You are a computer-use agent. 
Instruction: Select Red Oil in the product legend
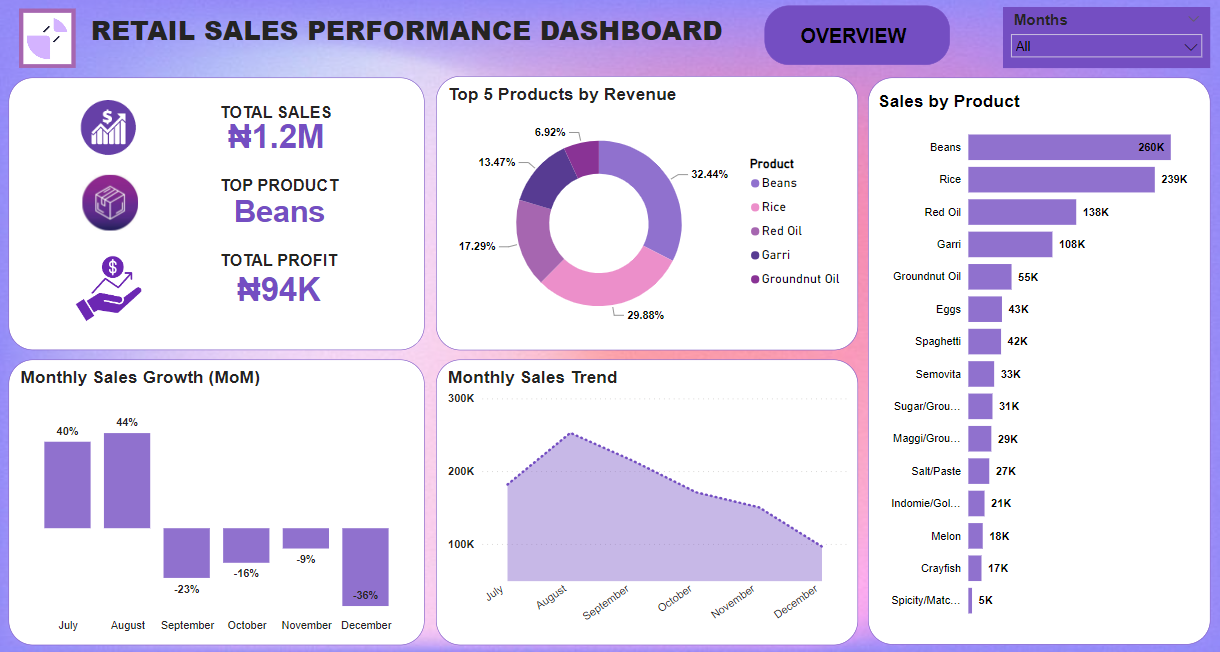pos(781,231)
